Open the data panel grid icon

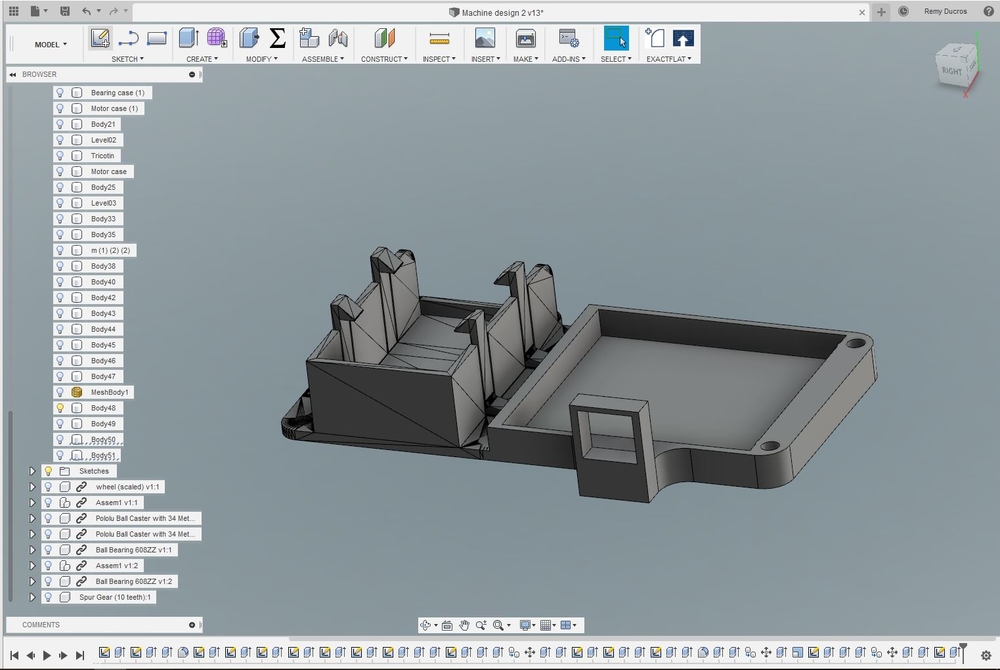tap(13, 11)
